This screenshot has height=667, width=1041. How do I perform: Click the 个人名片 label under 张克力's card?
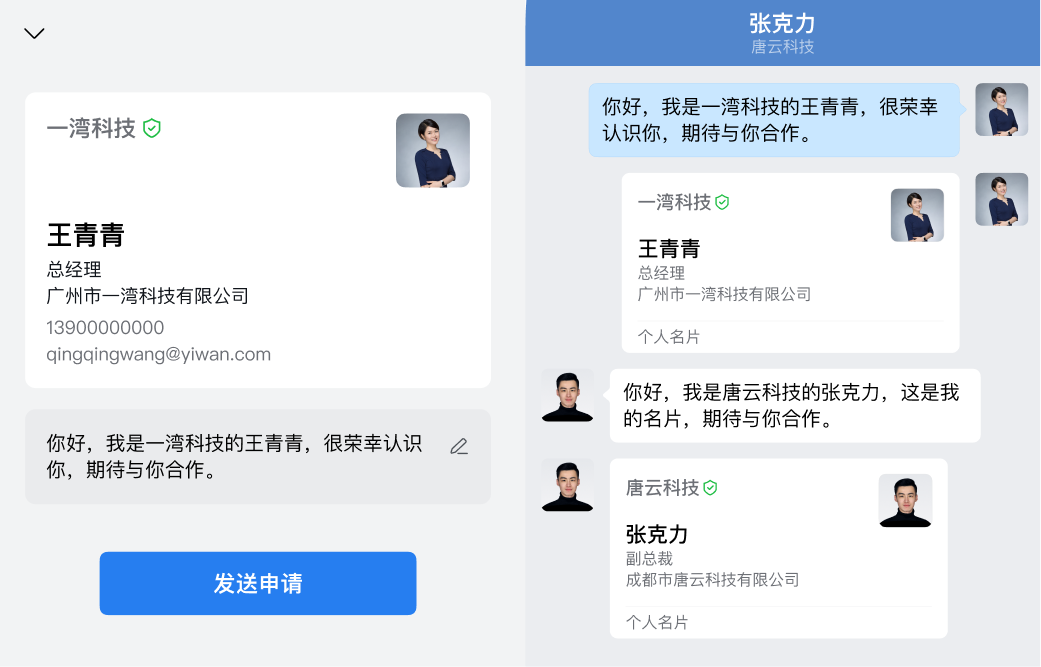click(x=657, y=623)
